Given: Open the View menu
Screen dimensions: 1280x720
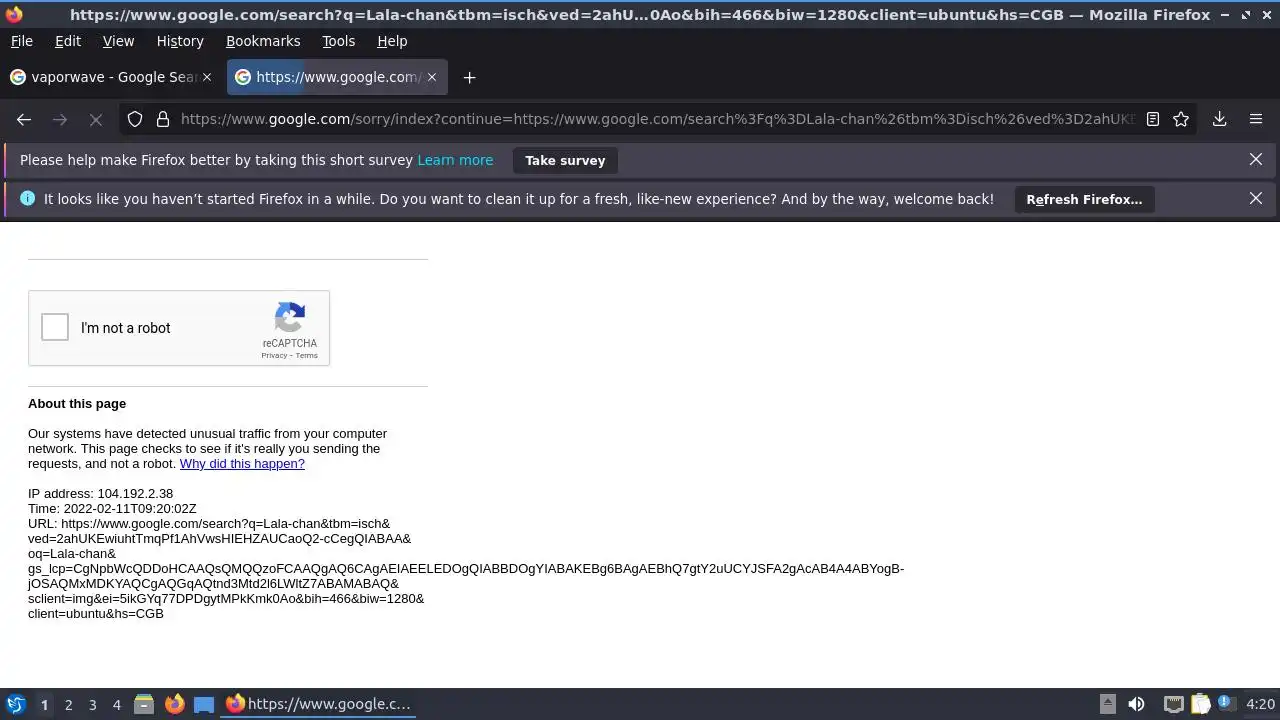Looking at the screenshot, I should (118, 41).
